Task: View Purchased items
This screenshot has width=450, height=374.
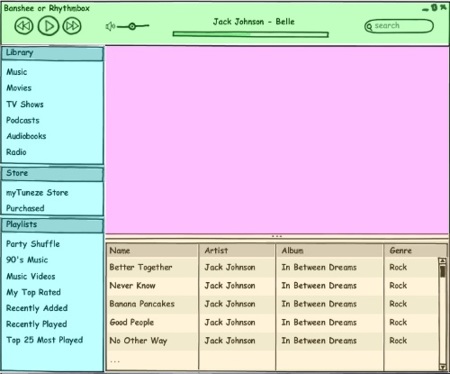Action: coord(25,208)
